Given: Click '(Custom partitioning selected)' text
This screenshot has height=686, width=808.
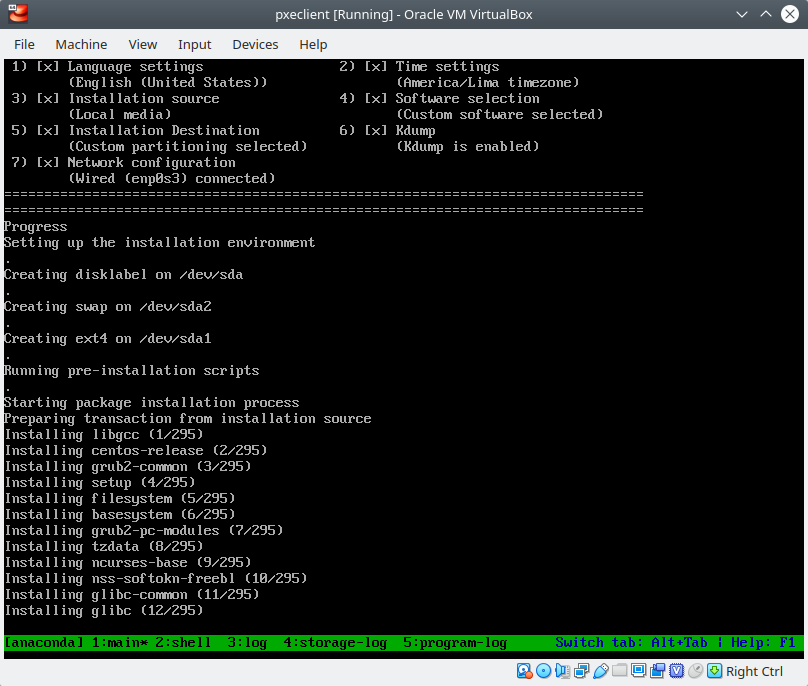Looking at the screenshot, I should (x=188, y=147).
